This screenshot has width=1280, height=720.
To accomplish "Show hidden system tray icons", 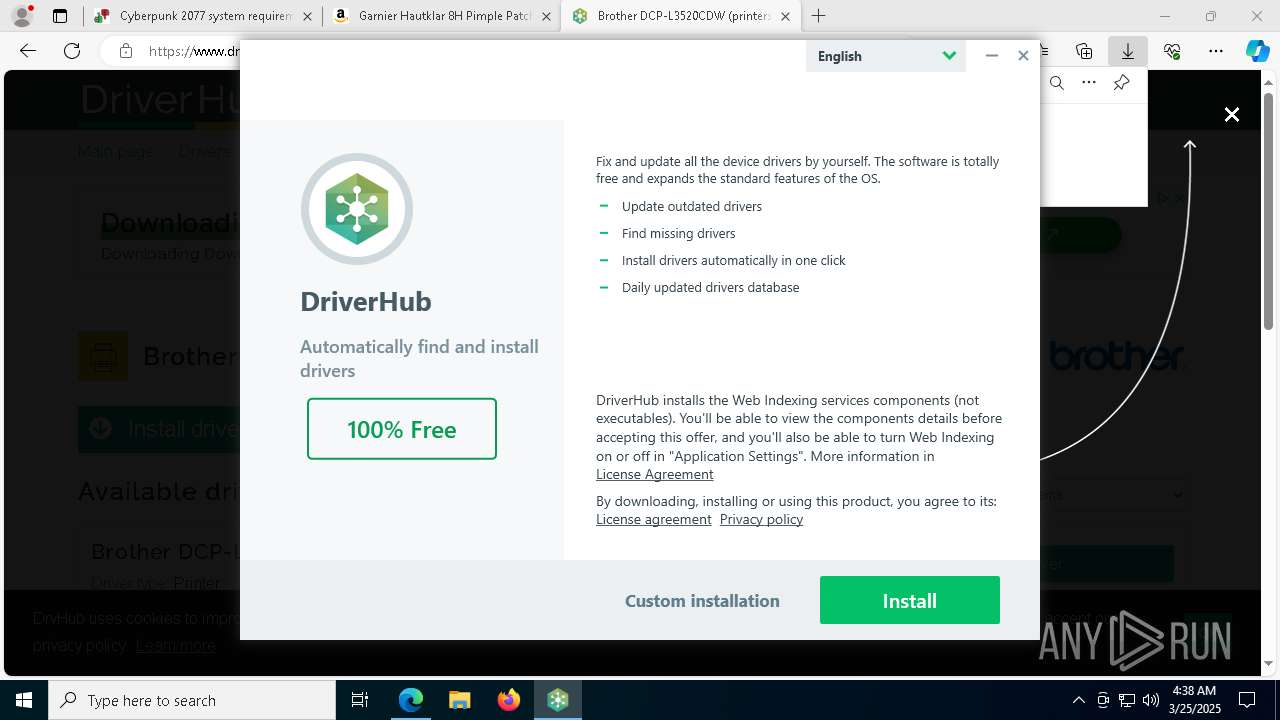I will [1078, 700].
